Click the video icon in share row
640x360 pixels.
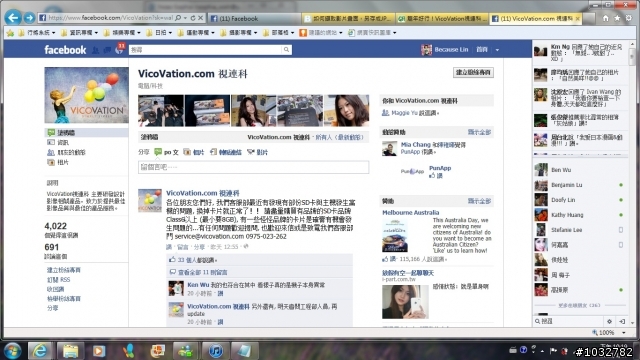[x=251, y=152]
